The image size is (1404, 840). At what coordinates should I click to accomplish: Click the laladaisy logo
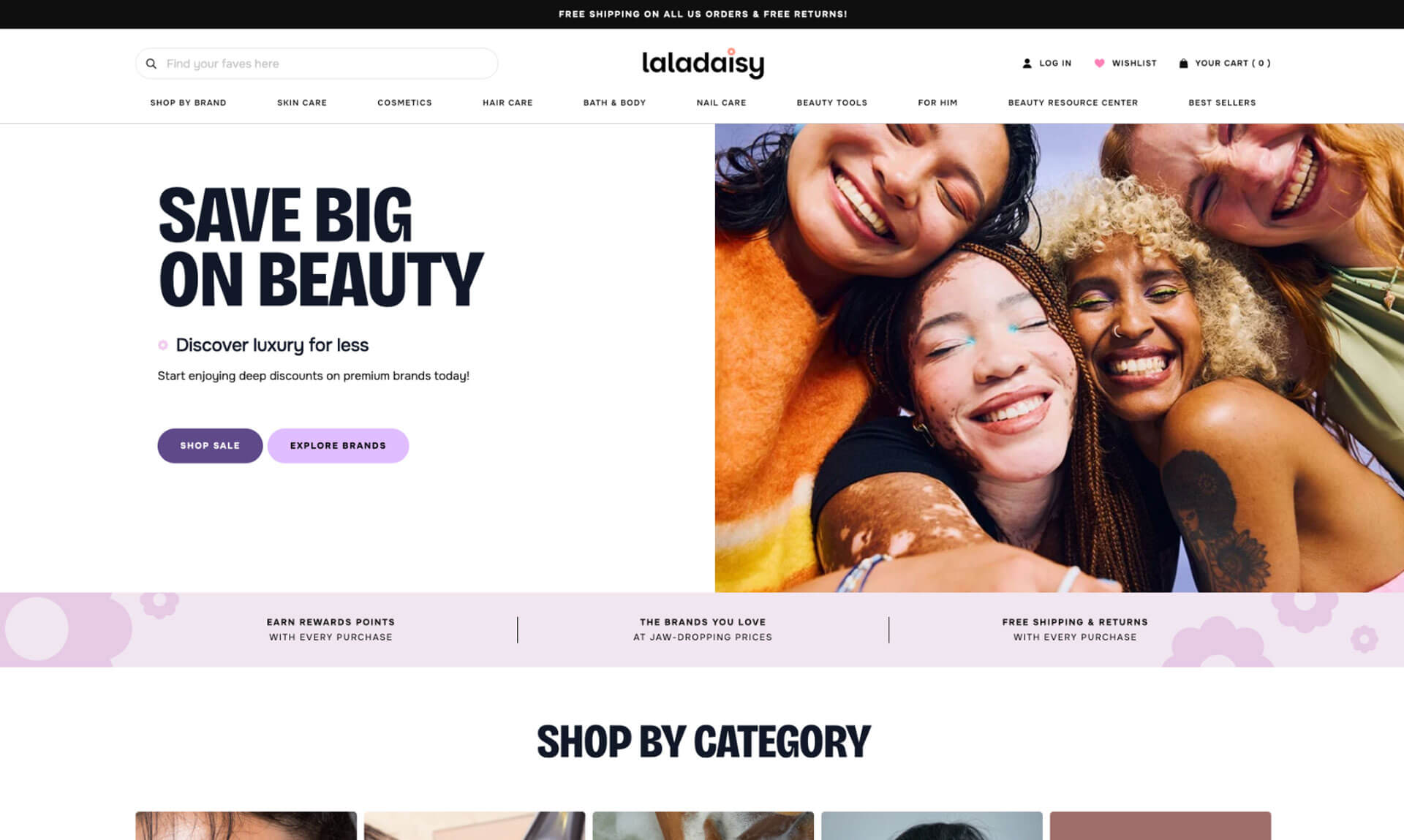click(x=703, y=63)
